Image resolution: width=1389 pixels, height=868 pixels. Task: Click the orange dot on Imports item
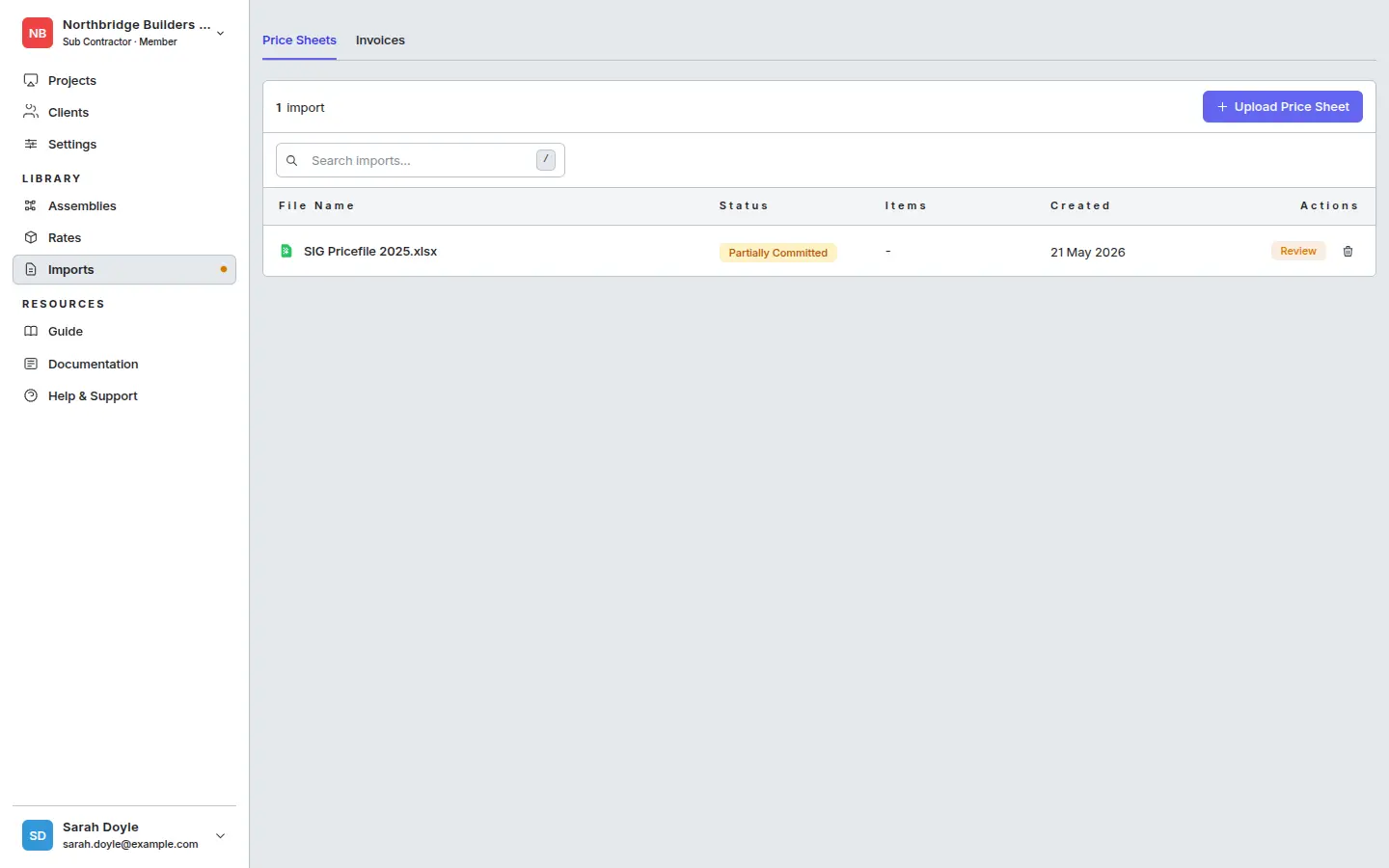pyautogui.click(x=224, y=269)
